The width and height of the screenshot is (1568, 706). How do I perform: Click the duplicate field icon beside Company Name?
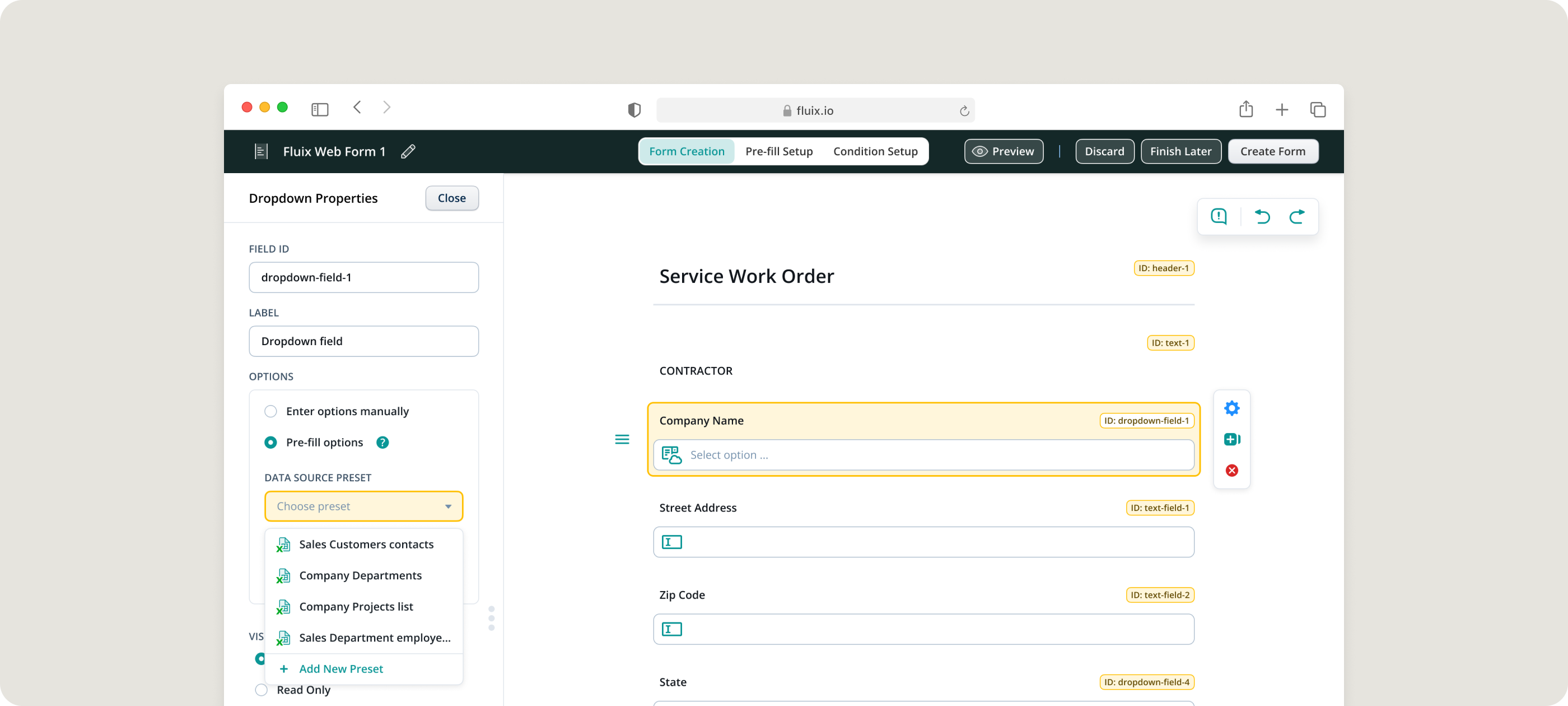(1231, 439)
